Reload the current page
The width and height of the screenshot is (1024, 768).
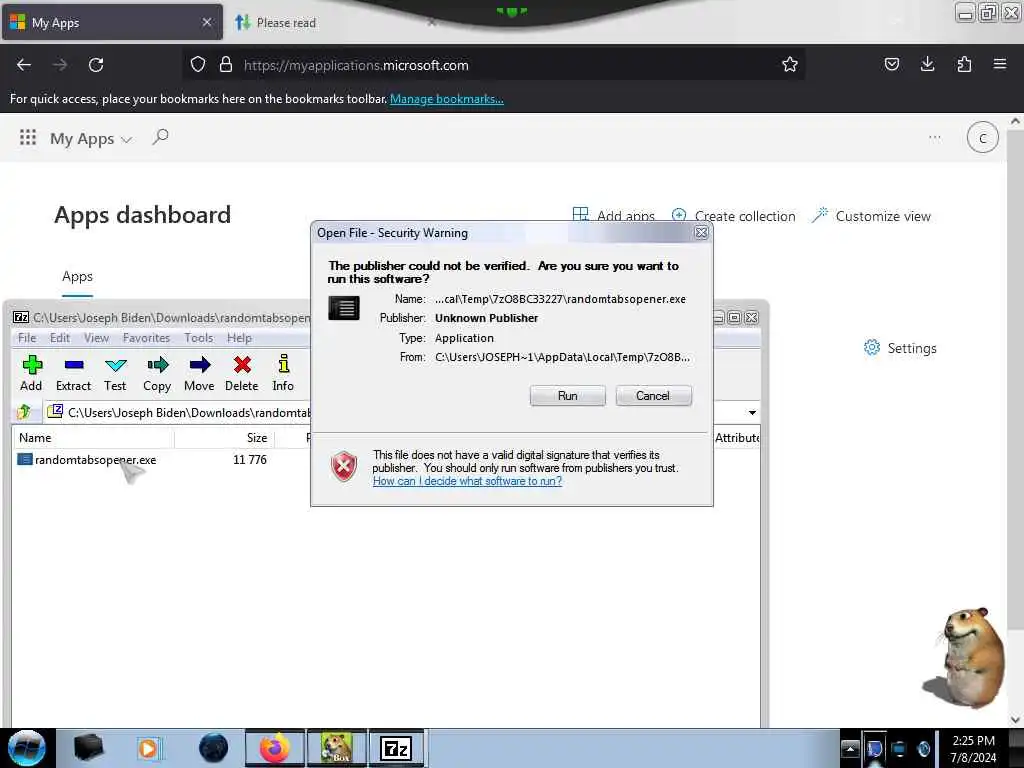96,65
